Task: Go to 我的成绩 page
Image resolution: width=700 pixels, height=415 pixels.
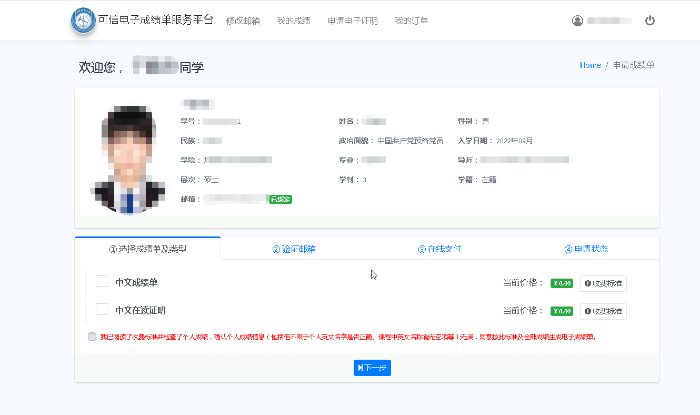Action: coord(293,21)
